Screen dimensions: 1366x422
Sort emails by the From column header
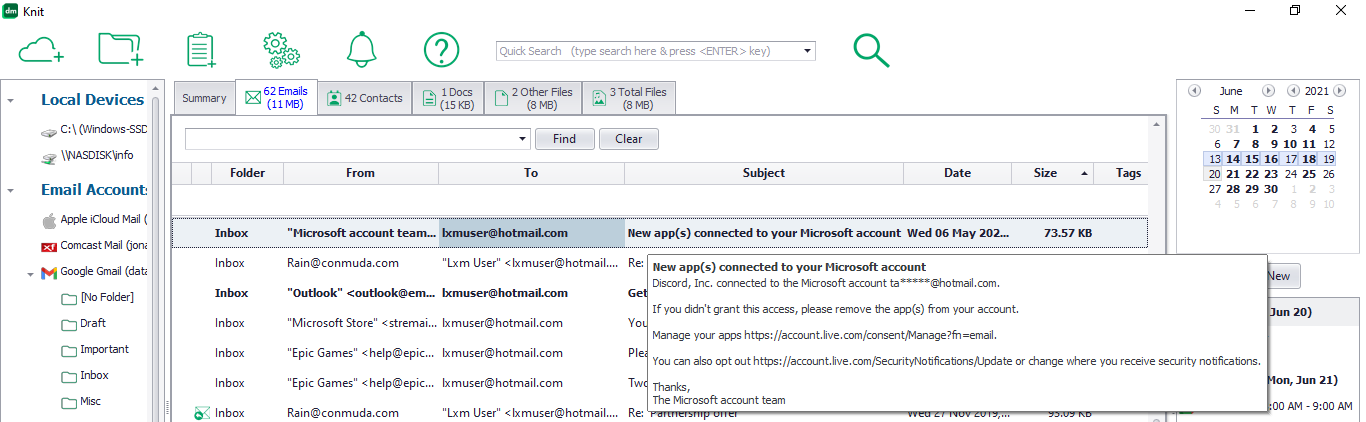point(360,173)
